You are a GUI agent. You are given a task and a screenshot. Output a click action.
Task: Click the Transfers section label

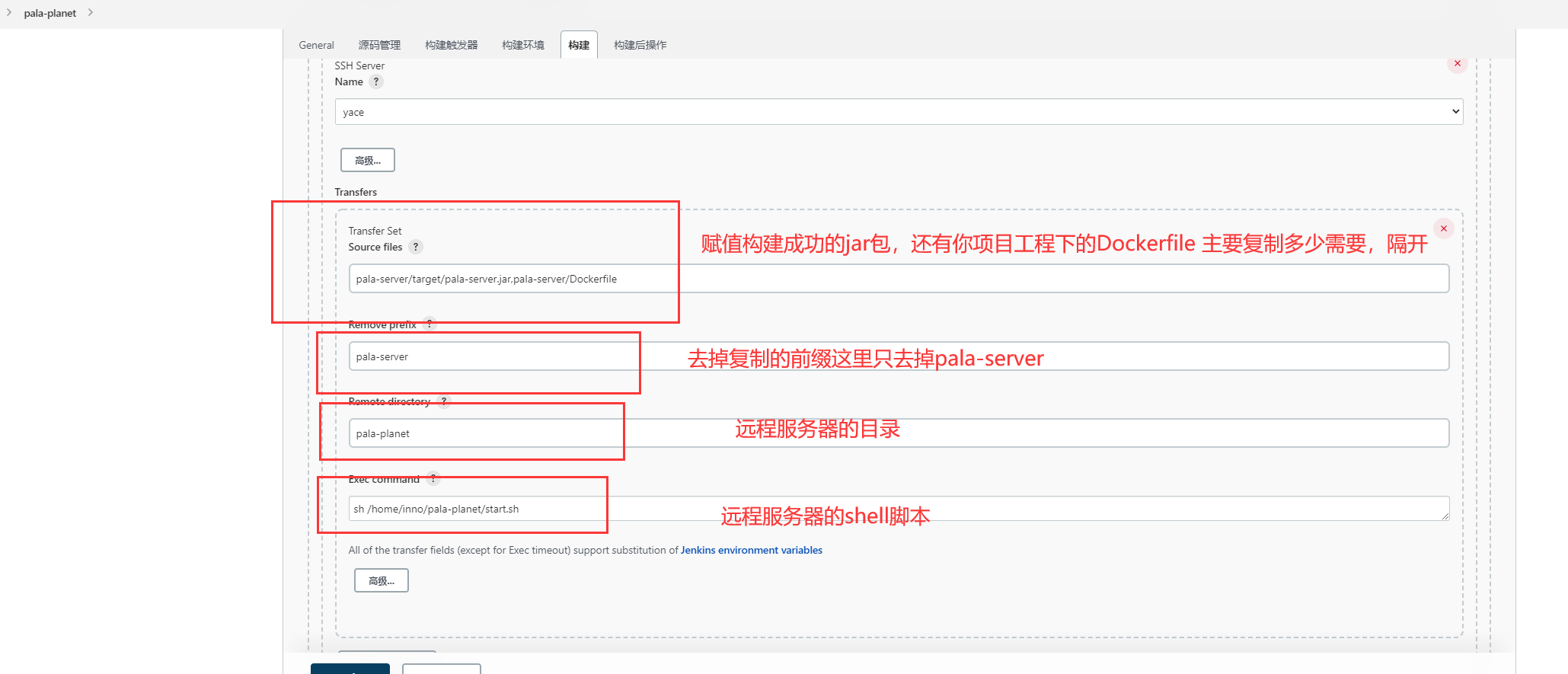tap(356, 192)
